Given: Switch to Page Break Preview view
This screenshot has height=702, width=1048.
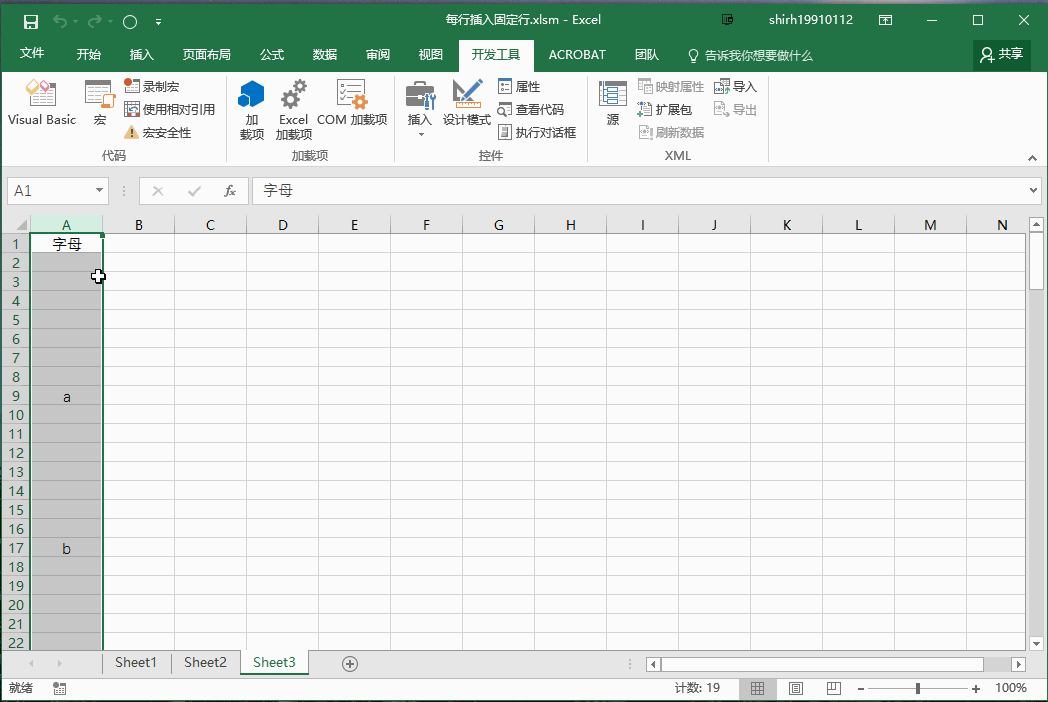Looking at the screenshot, I should pos(833,688).
